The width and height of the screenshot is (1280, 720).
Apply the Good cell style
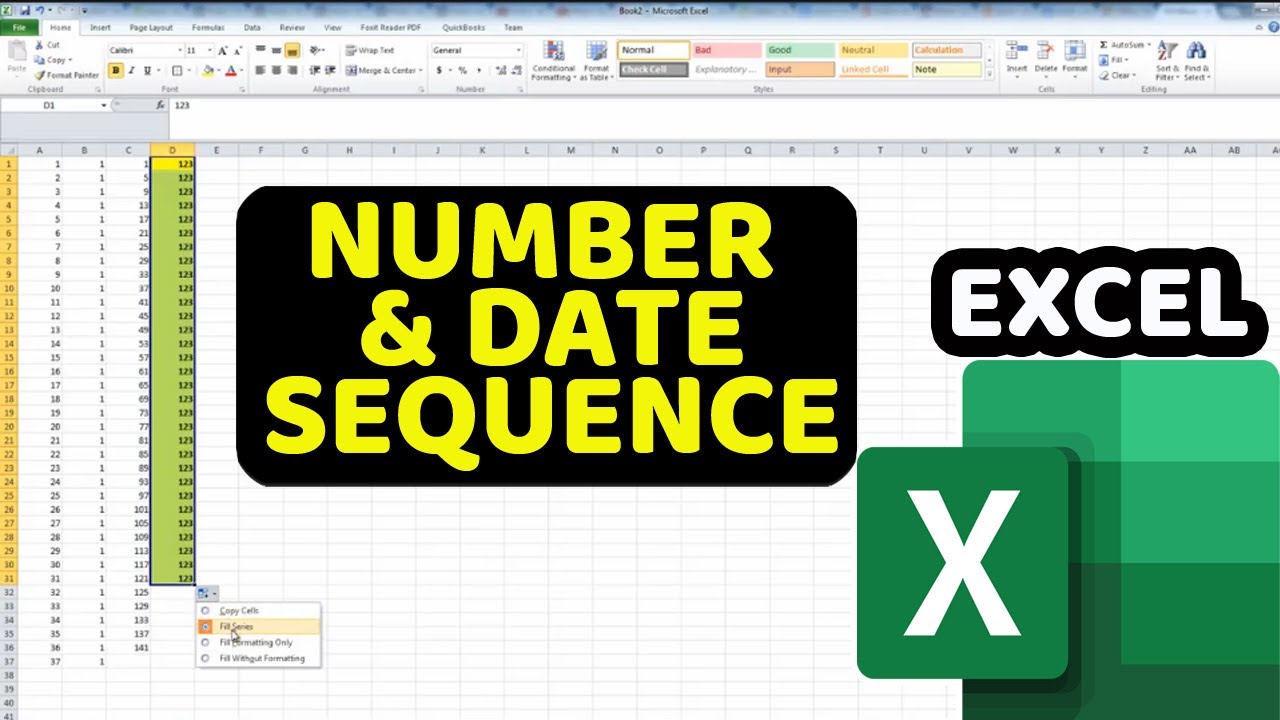(x=800, y=50)
